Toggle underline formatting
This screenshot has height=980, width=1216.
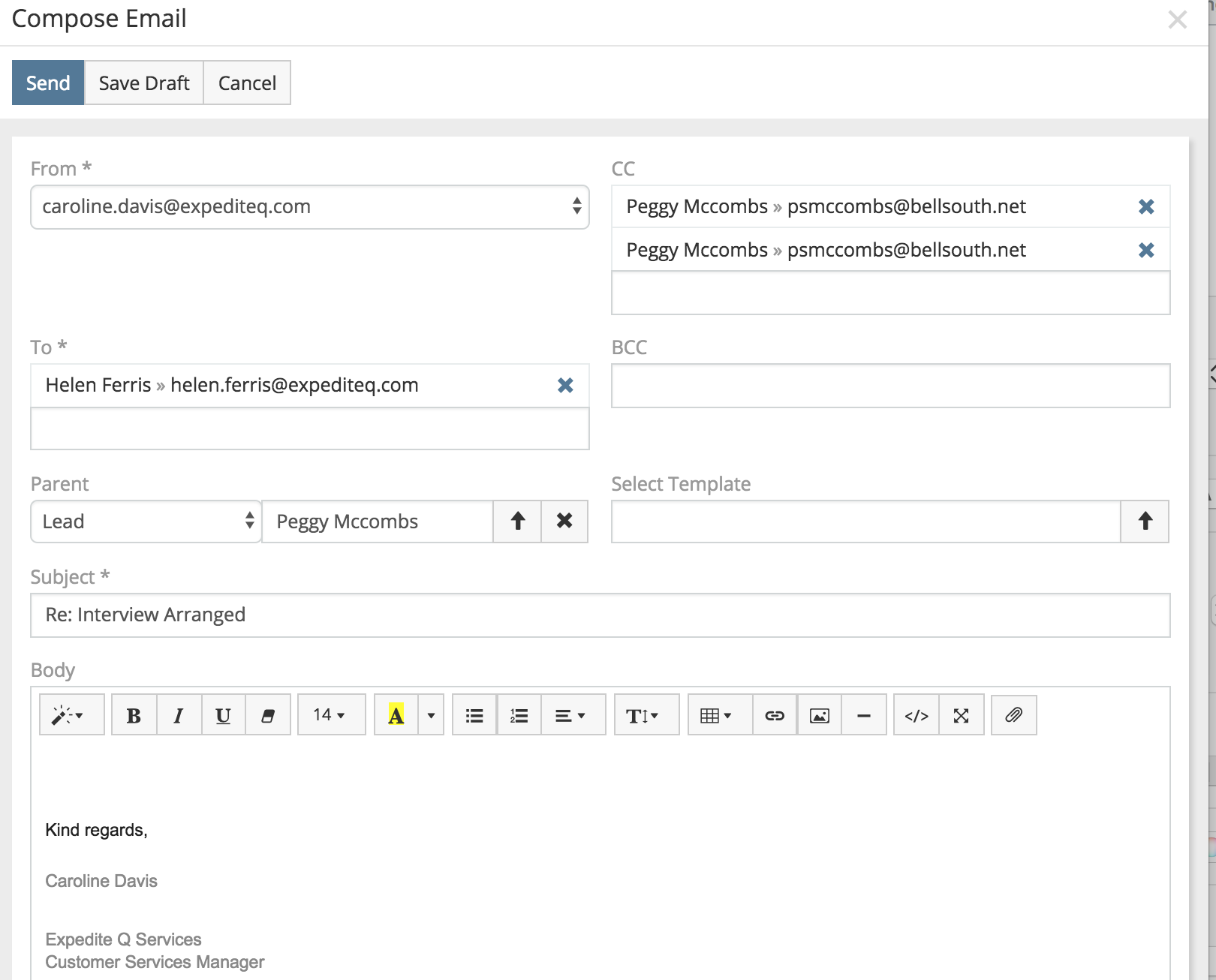click(x=223, y=715)
